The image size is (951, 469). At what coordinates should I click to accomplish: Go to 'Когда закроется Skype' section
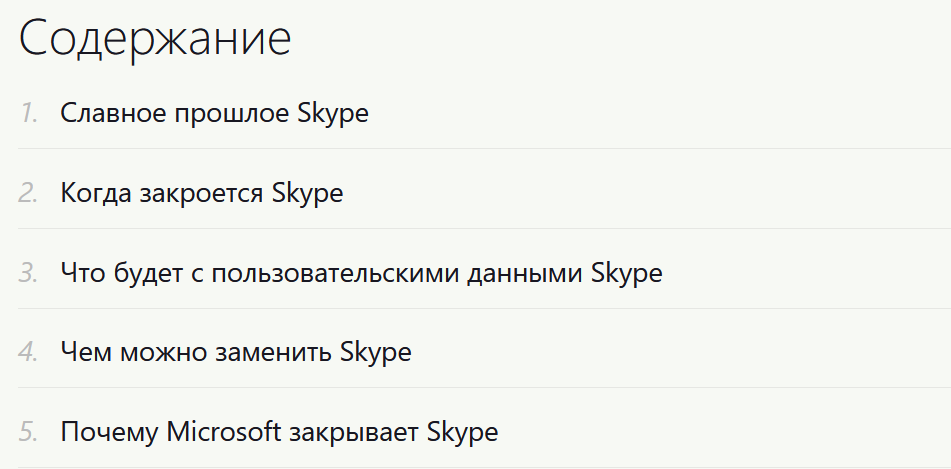click(x=201, y=193)
